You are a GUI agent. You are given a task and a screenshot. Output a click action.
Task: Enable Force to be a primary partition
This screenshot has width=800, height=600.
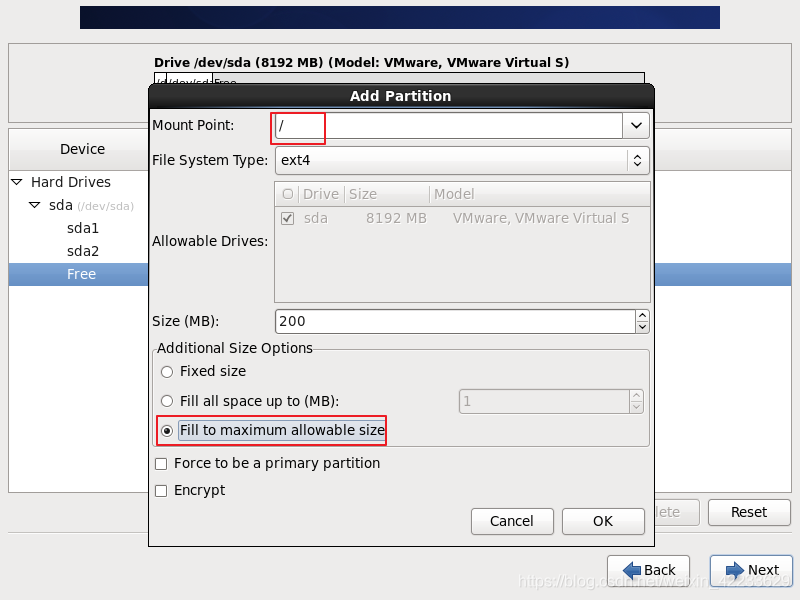pyautogui.click(x=161, y=464)
